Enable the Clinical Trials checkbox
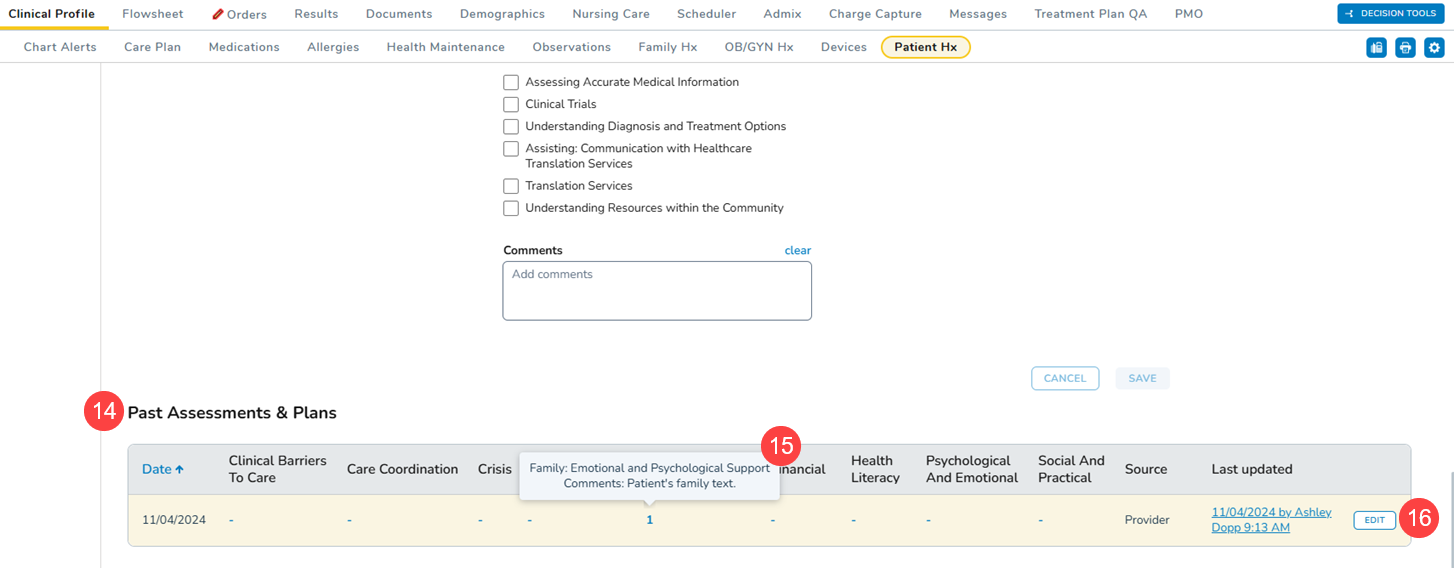 (x=511, y=104)
